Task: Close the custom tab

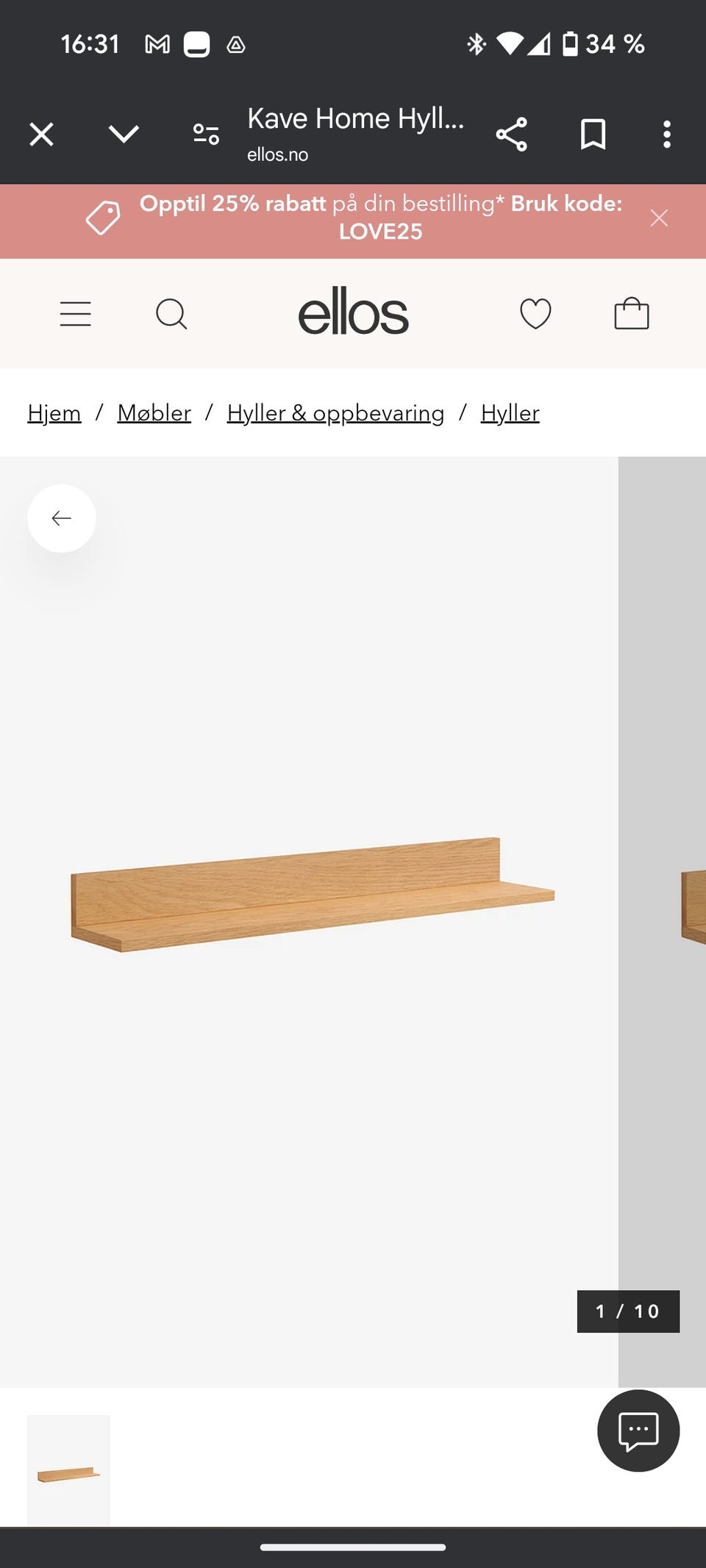Action: pos(42,135)
